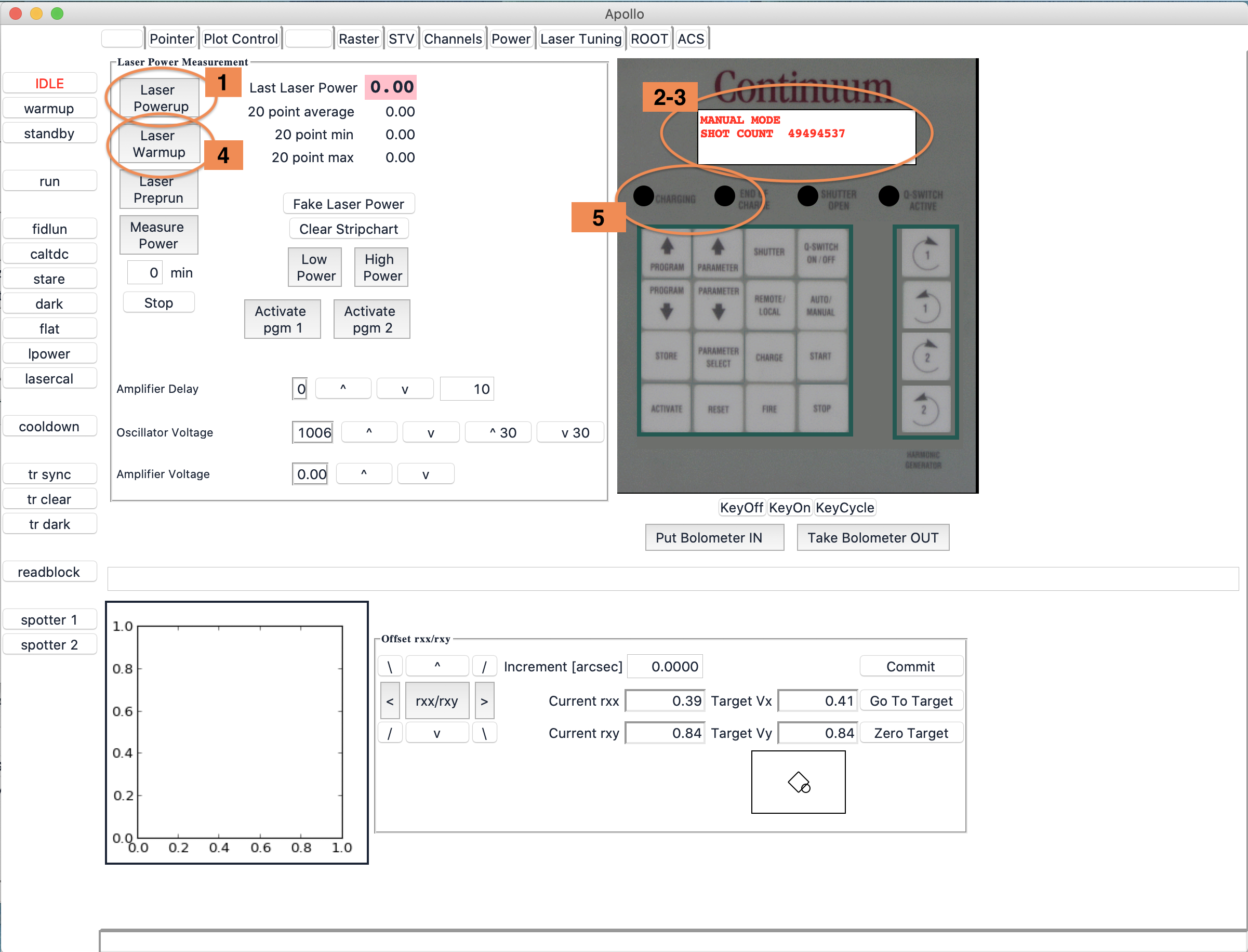Screen dimensions: 1248x952
Task: Click the flat button
Action: [49, 328]
